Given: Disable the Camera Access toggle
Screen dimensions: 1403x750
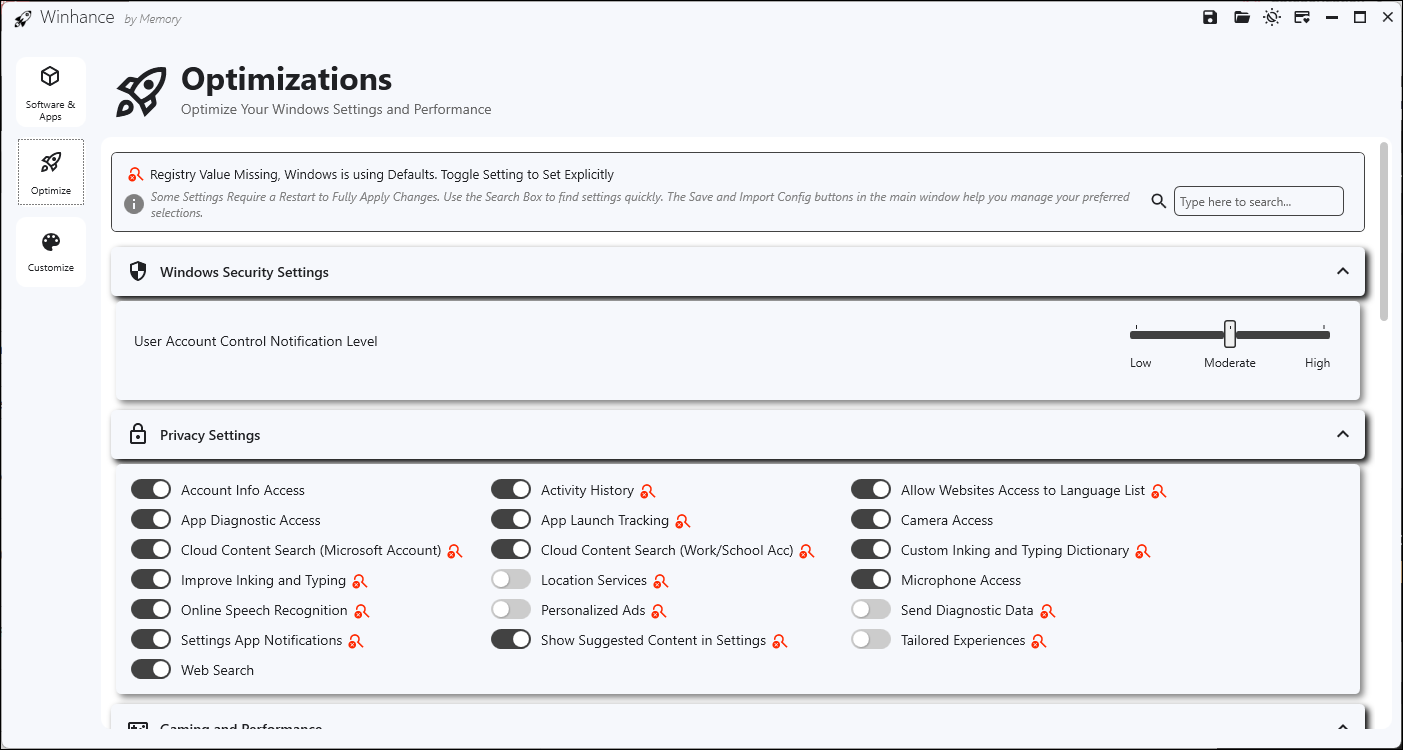Looking at the screenshot, I should pyautogui.click(x=870, y=520).
